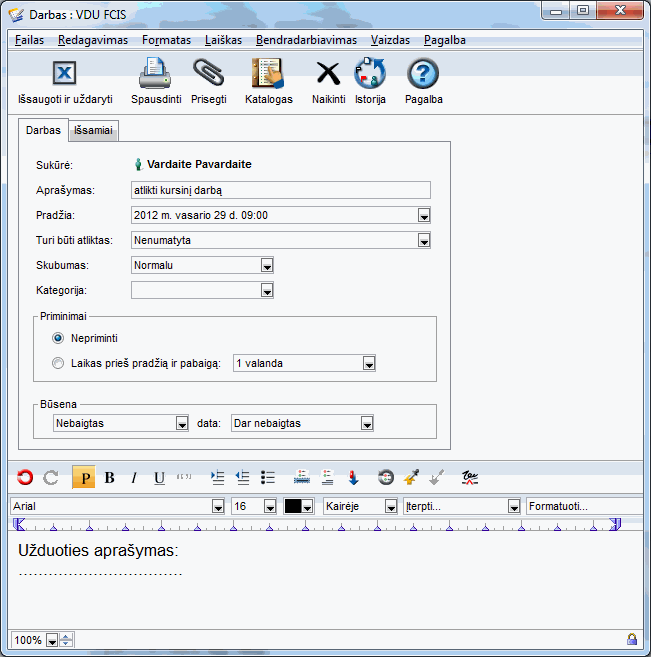Viewport: 651px width, 657px height.
Task: Click the Prisegti paperclip icon
Action: coord(208,74)
